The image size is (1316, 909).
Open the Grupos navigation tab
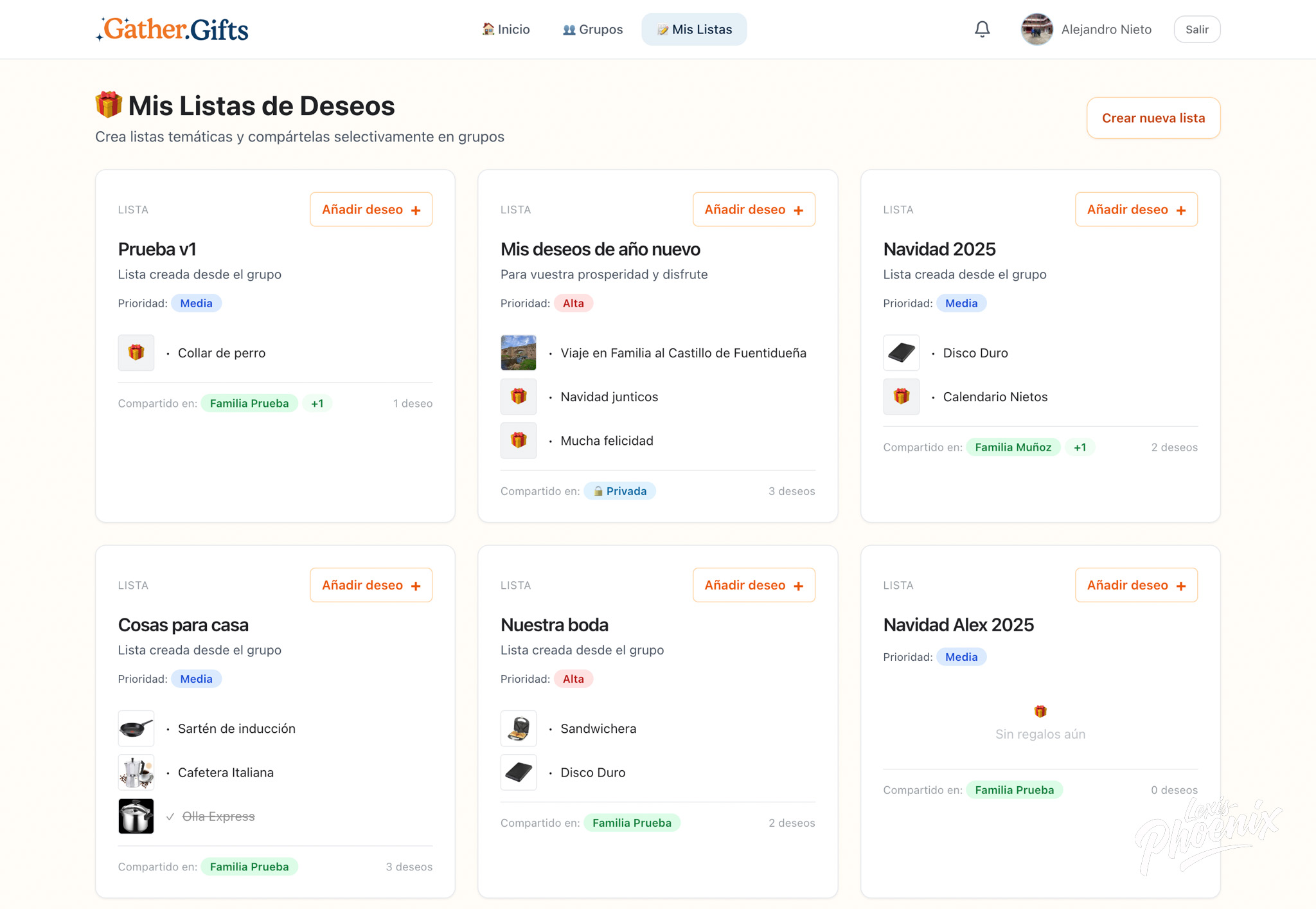click(x=592, y=29)
